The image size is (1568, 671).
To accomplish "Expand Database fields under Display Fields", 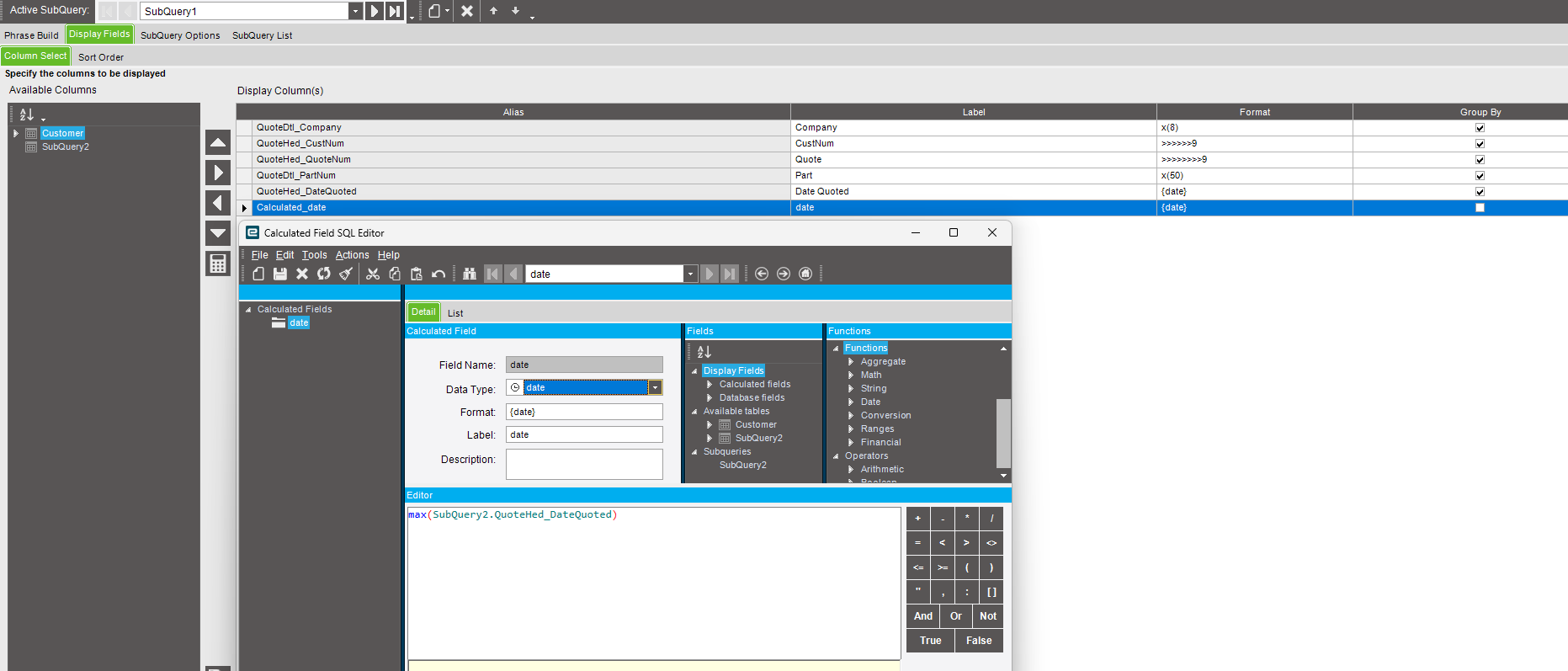I will pos(710,398).
